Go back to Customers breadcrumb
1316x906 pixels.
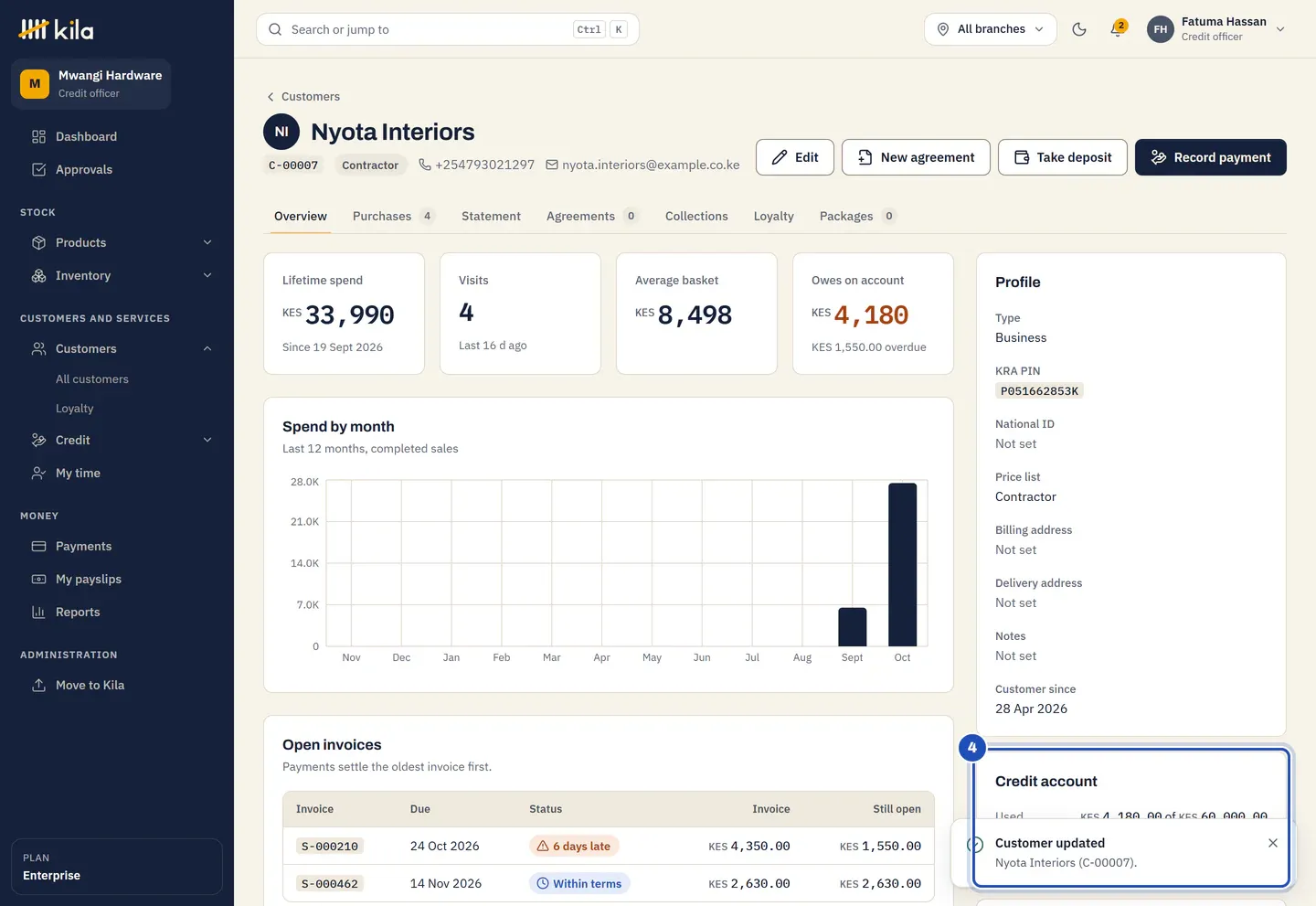(x=303, y=96)
